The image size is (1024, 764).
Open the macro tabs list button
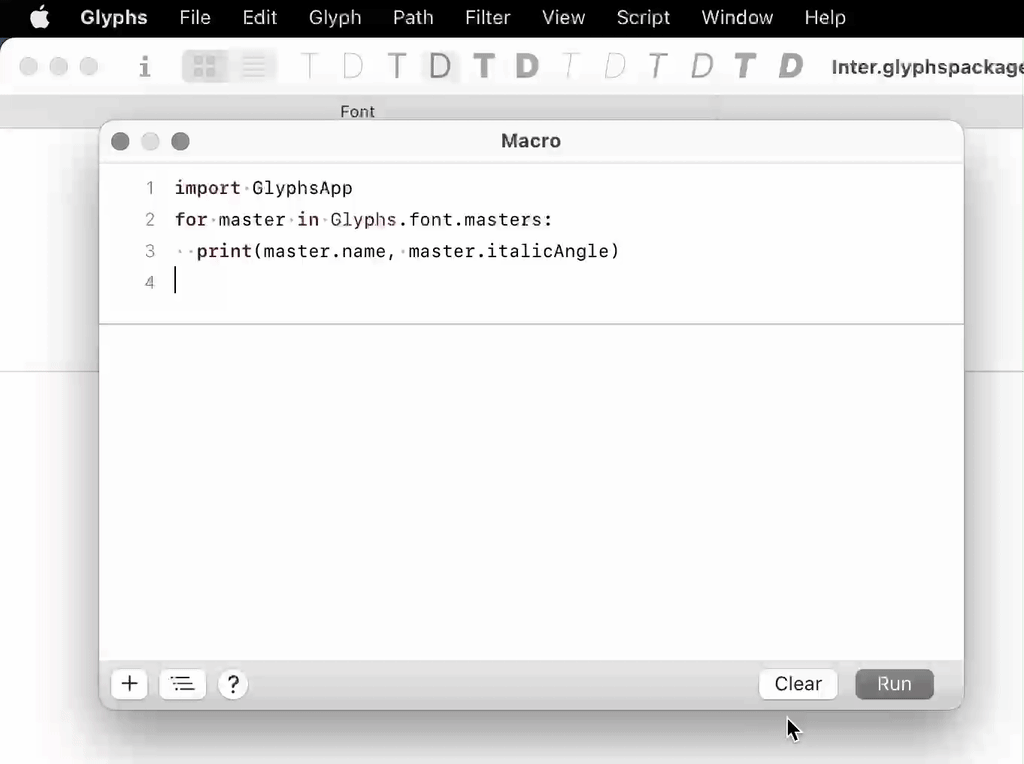182,684
